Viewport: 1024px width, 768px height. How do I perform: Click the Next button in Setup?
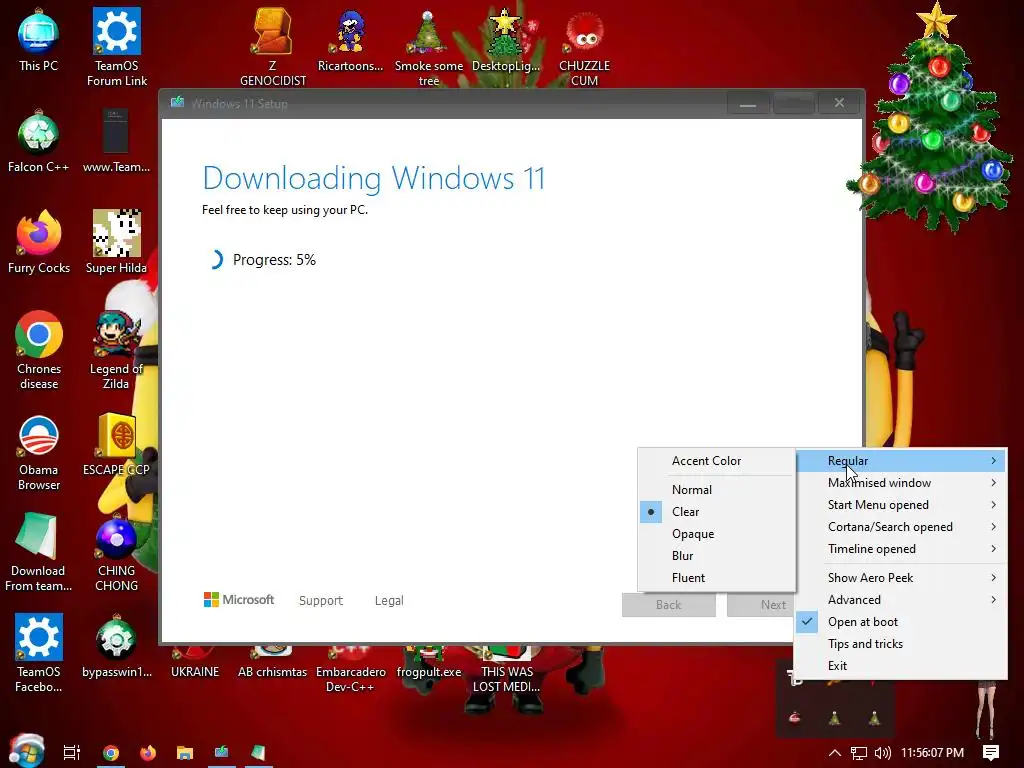click(761, 605)
